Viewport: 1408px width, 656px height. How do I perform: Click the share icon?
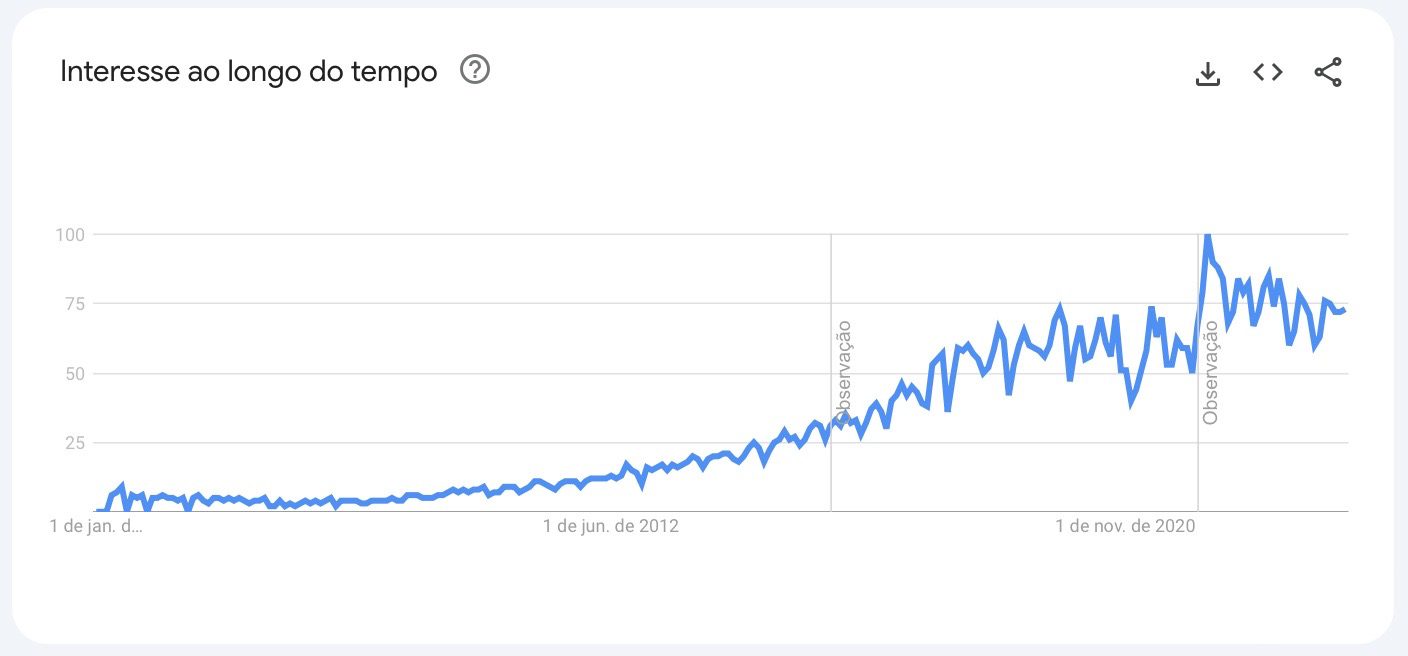pyautogui.click(x=1328, y=72)
